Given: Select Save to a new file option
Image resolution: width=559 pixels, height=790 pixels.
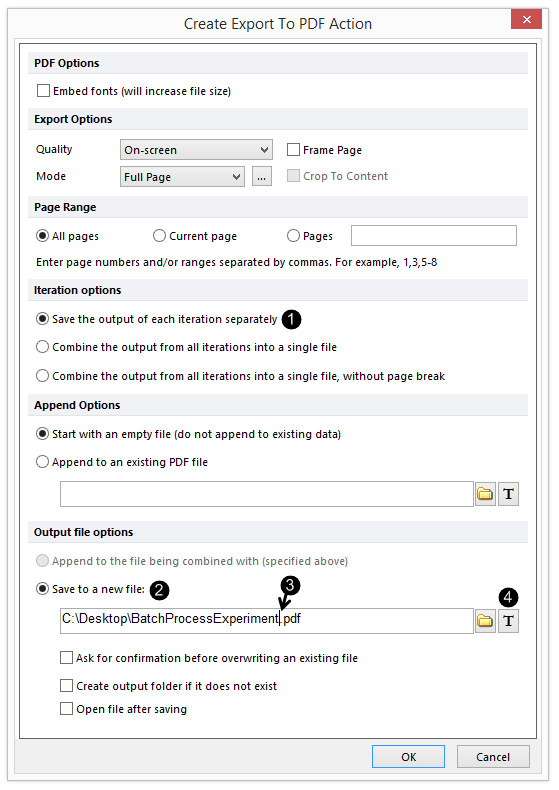Looking at the screenshot, I should point(42,589).
